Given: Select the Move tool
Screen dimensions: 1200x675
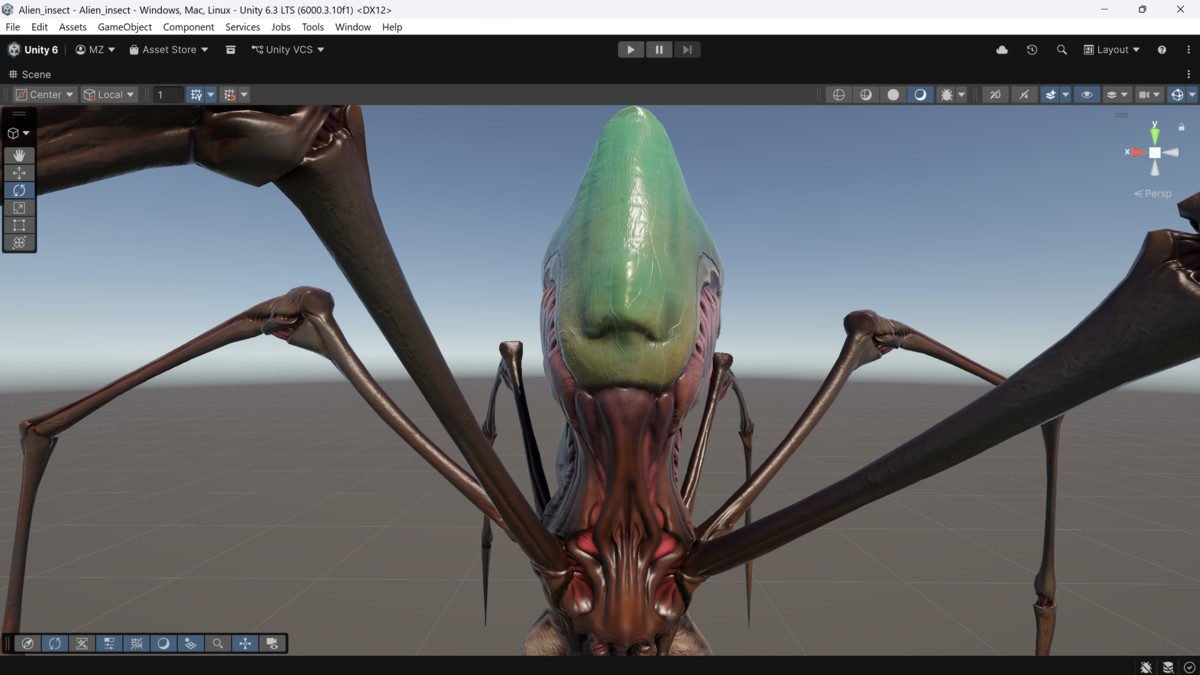Looking at the screenshot, I should point(19,172).
